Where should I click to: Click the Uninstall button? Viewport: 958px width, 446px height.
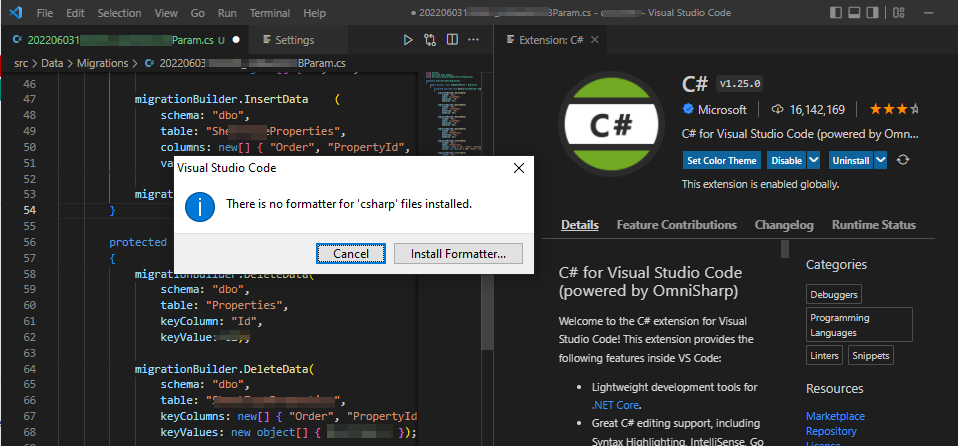click(851, 160)
